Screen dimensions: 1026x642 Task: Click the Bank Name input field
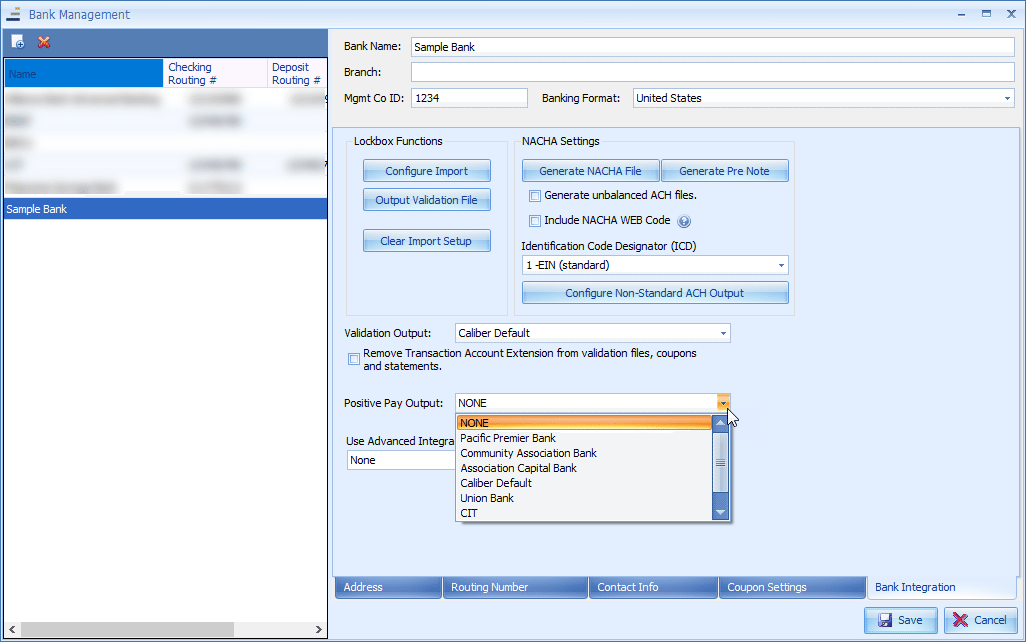click(713, 46)
